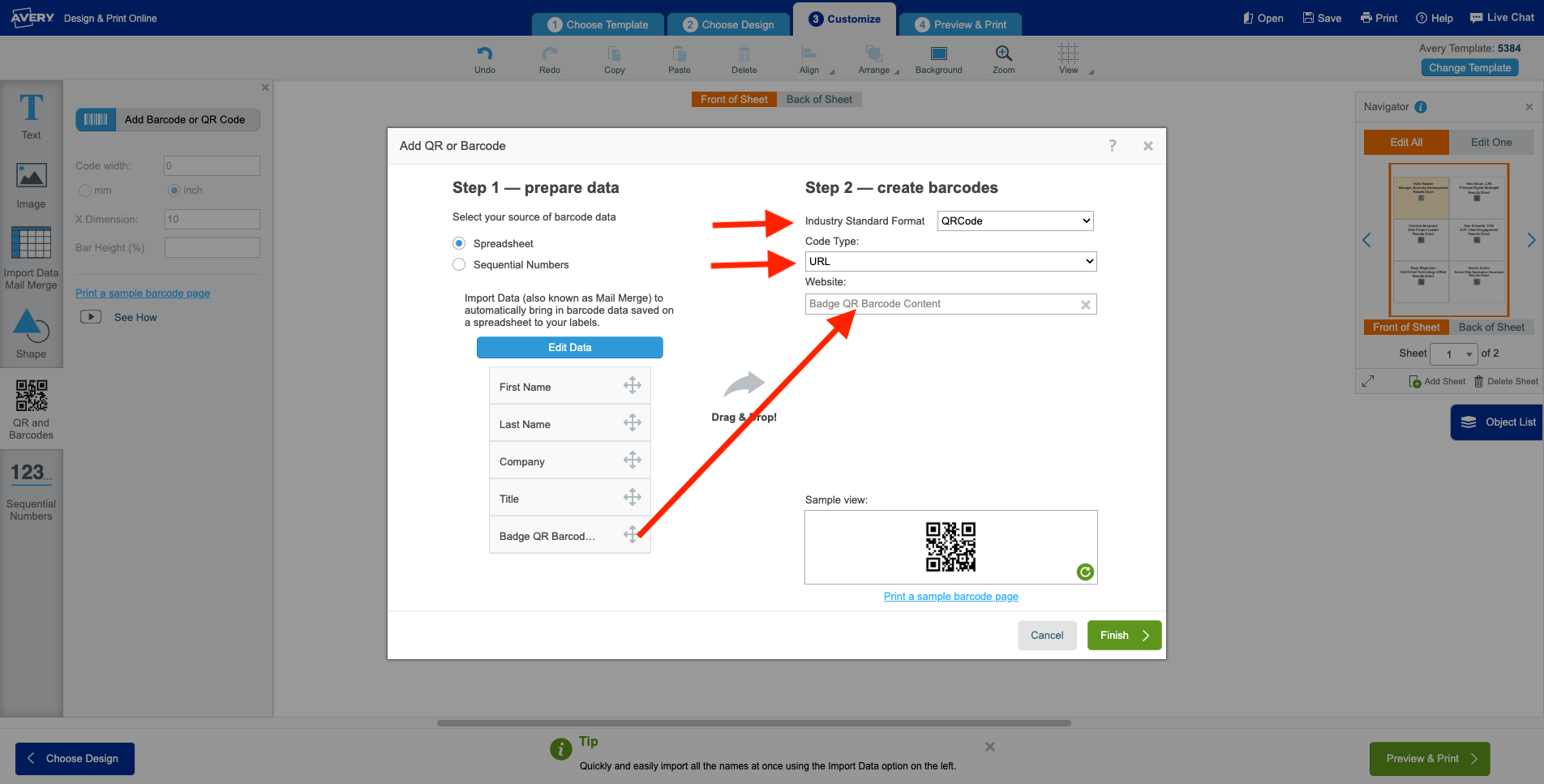Click Print a sample barcode page link in dialog

[x=950, y=597]
